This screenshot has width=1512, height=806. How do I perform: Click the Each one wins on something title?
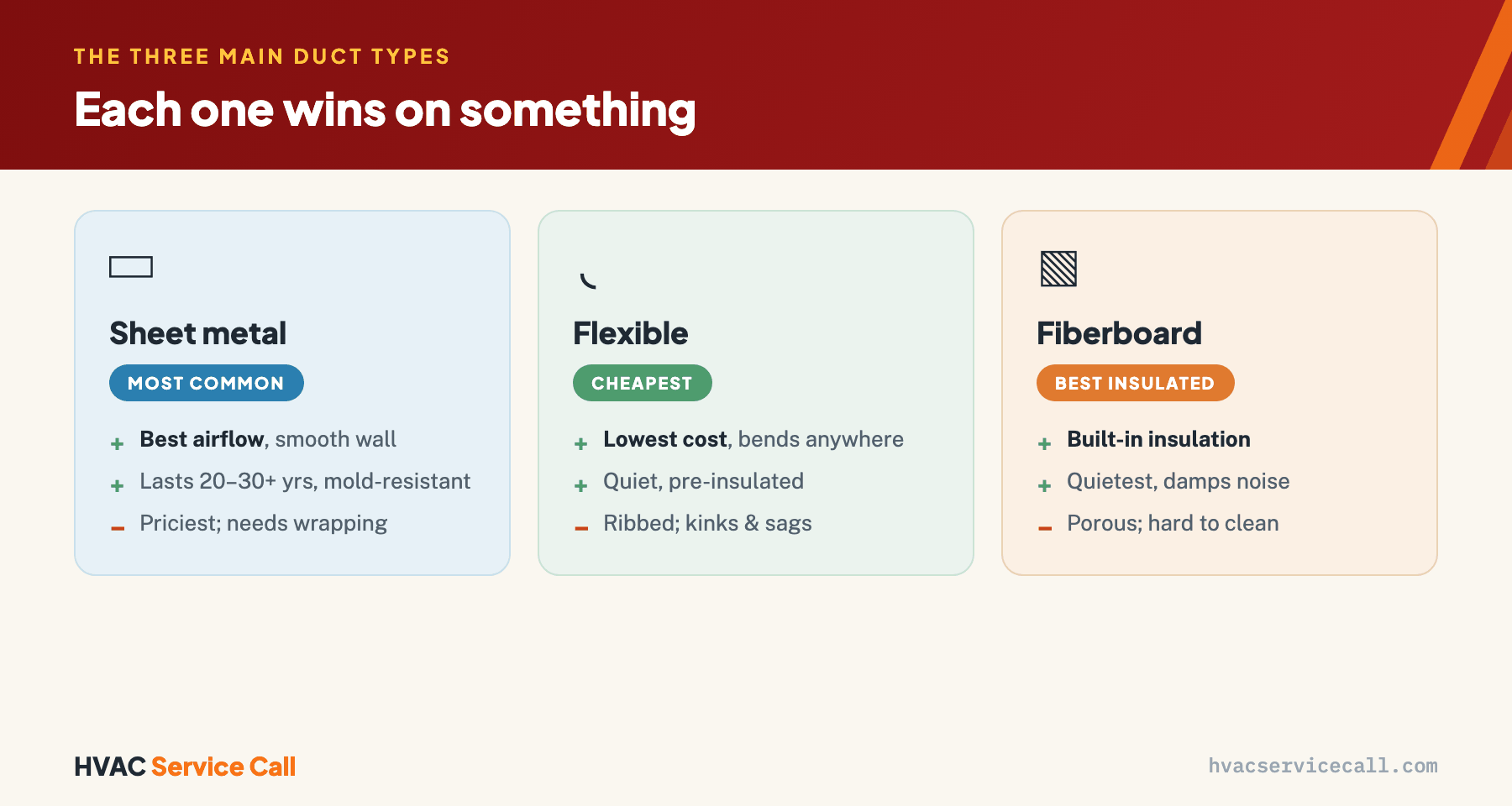pyautogui.click(x=385, y=111)
